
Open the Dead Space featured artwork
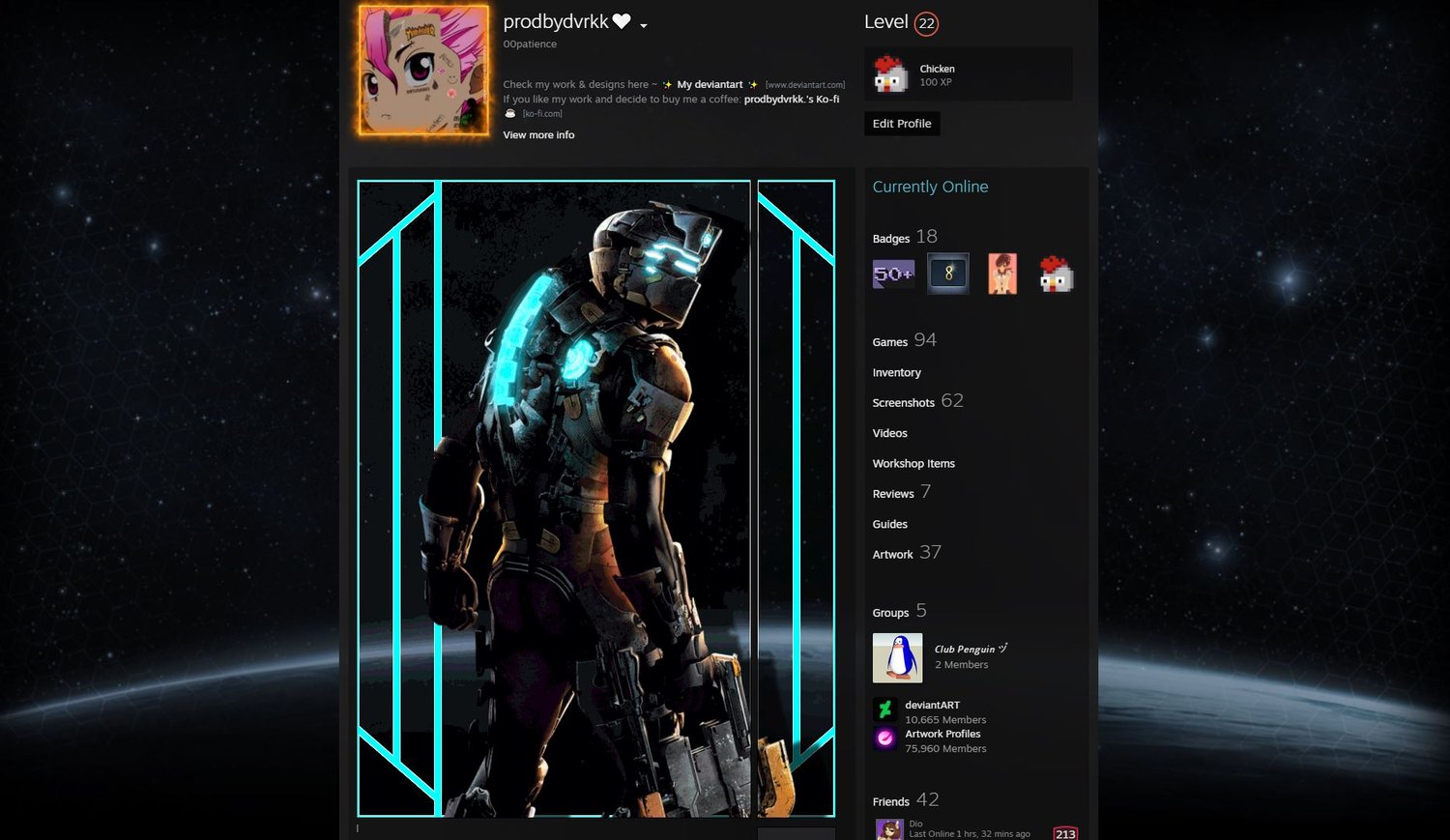coord(554,499)
